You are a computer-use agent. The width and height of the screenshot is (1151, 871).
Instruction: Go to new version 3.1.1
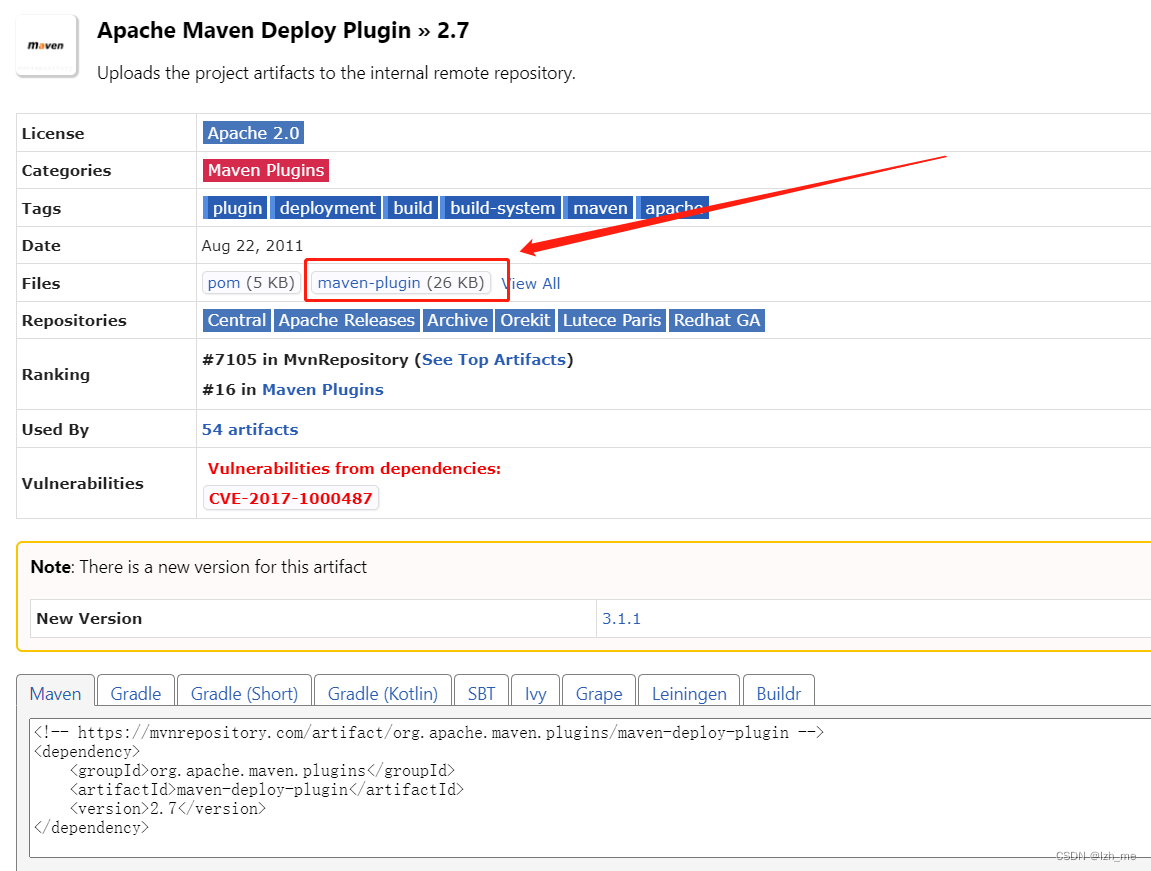click(621, 619)
